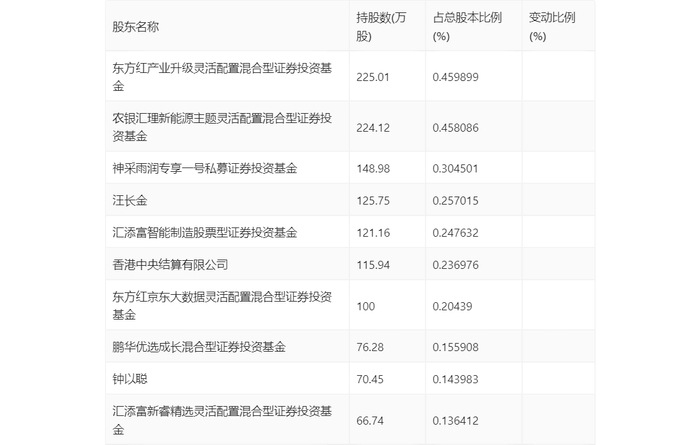700x445 pixels.
Task: Click the percentage cell 0.459899
Action: pos(455,77)
